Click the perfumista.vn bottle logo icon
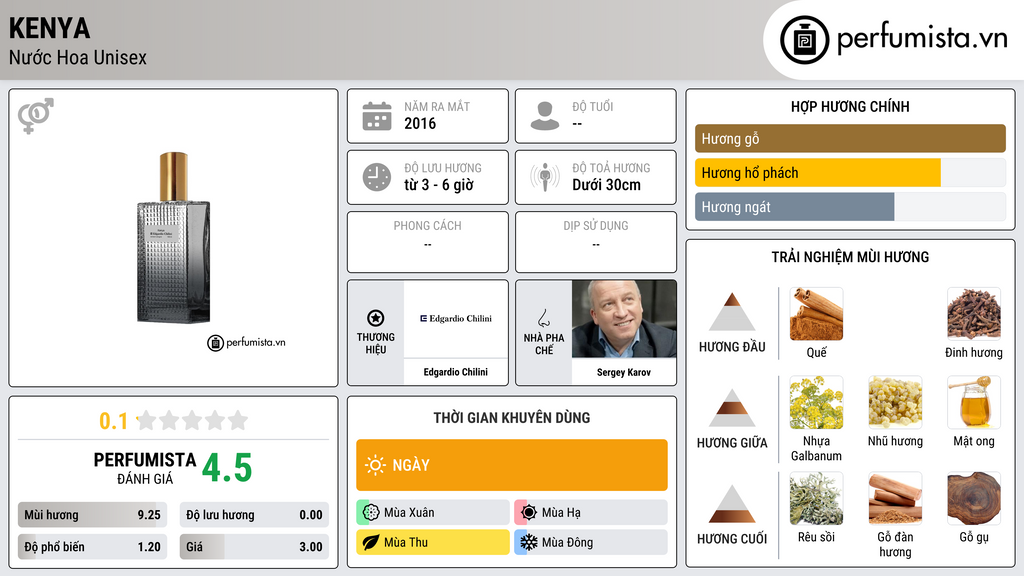 (804, 40)
